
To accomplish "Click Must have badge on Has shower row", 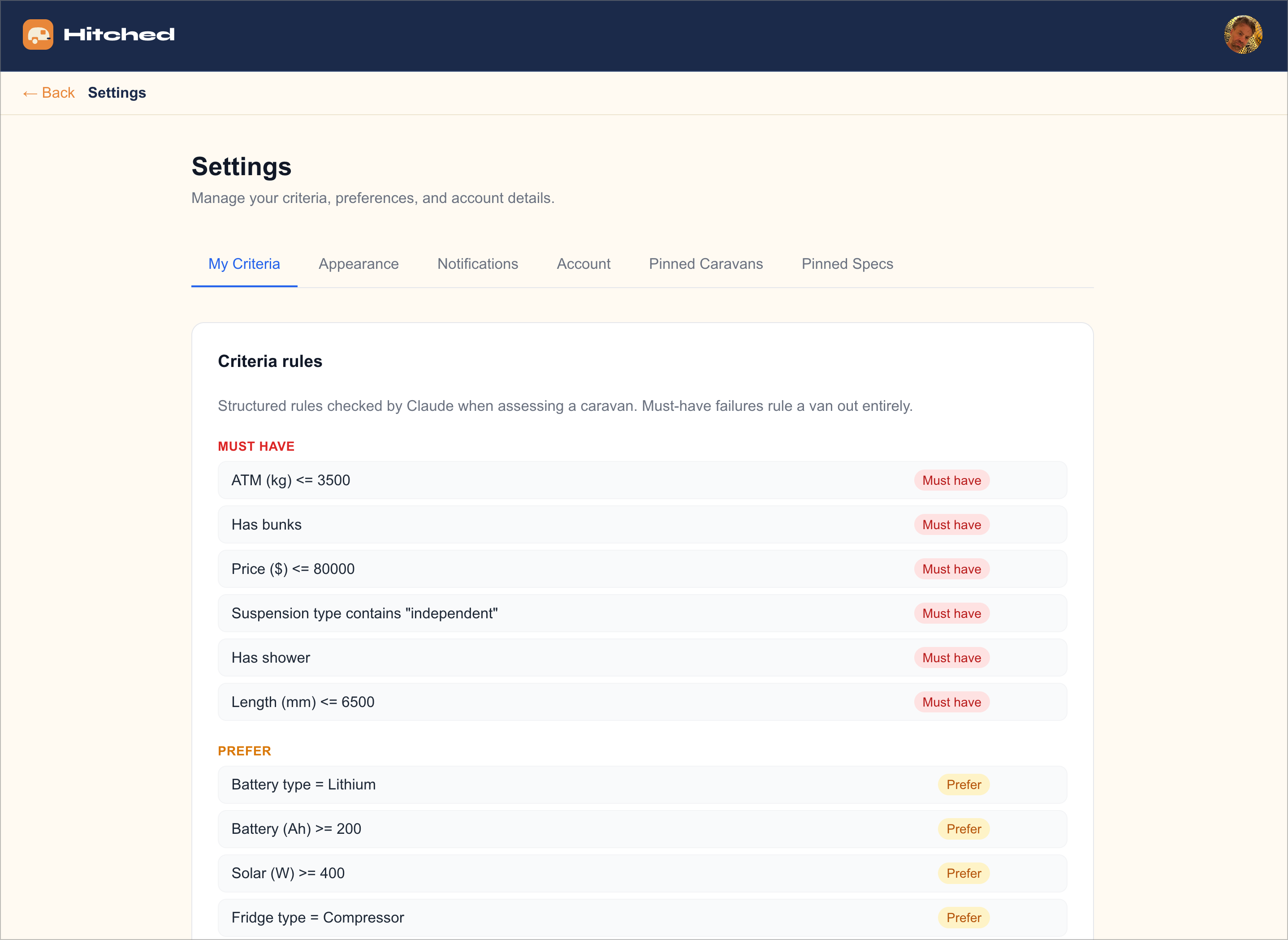I will pos(951,658).
